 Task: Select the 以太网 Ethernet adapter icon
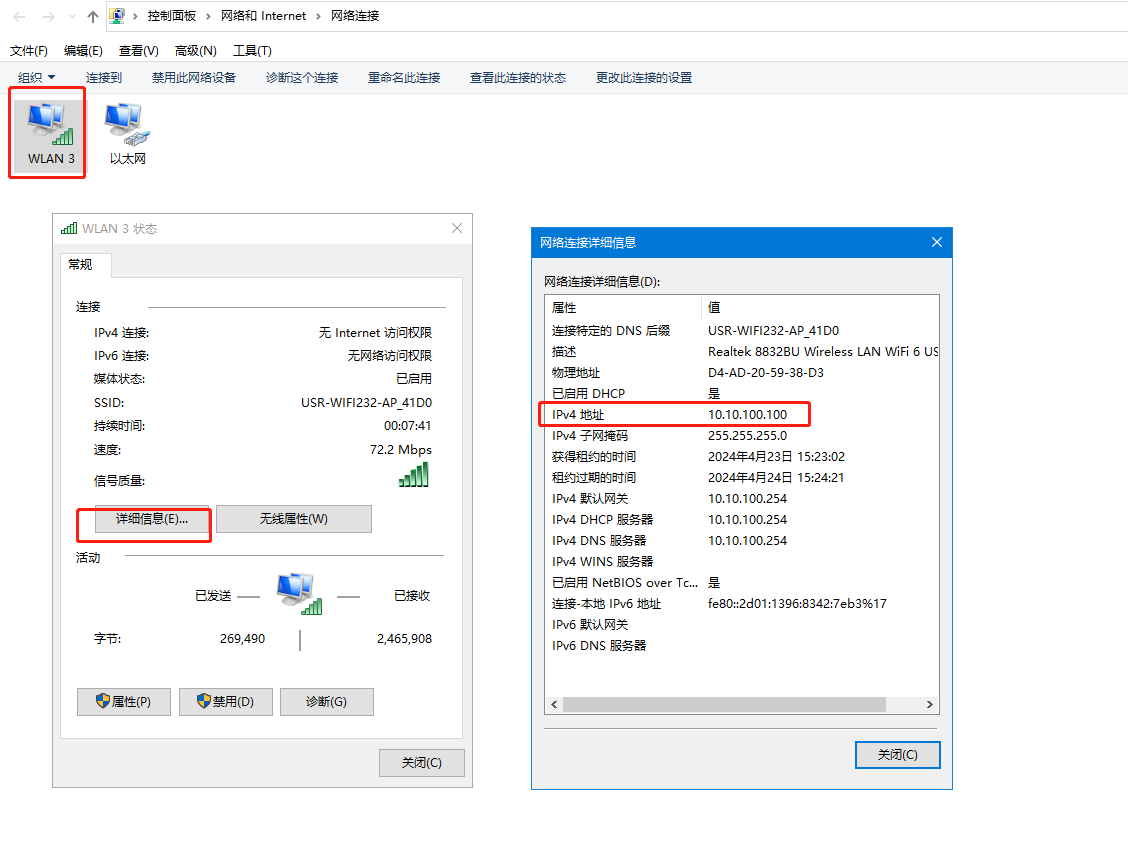click(127, 133)
